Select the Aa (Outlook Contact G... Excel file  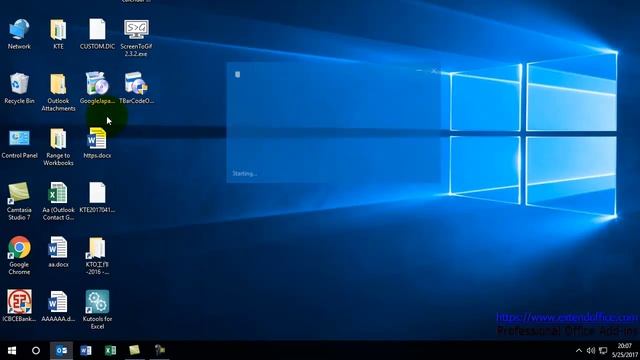pos(58,201)
